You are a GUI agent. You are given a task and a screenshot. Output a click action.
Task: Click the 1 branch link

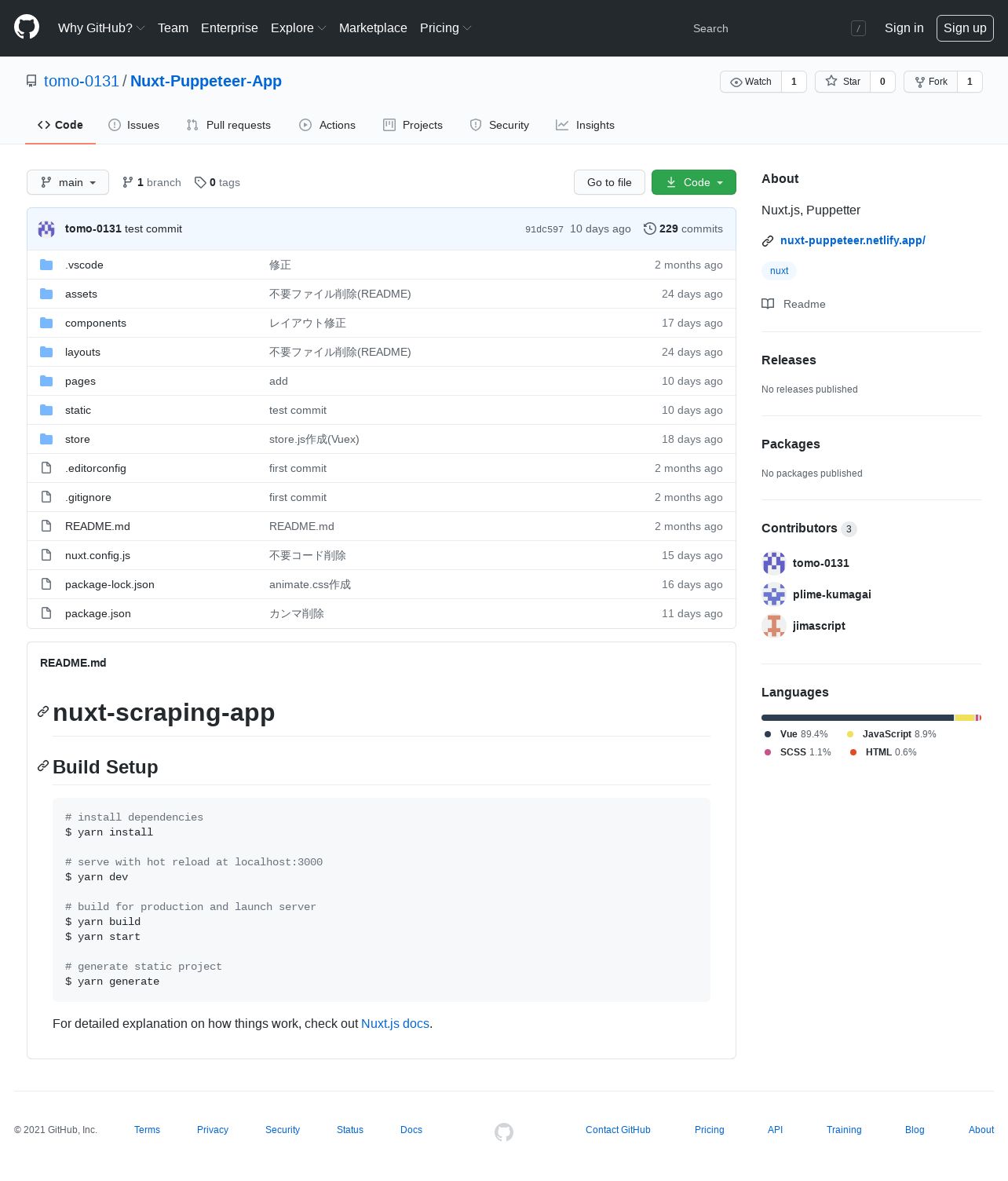click(152, 182)
